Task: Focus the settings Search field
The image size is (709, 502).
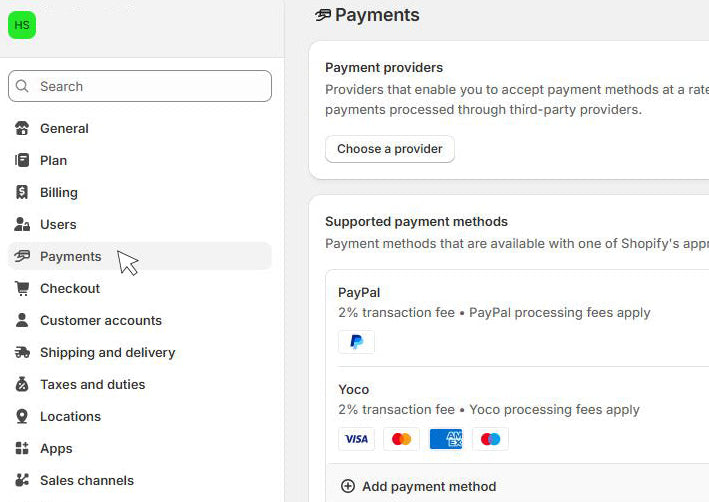Action: [150, 86]
